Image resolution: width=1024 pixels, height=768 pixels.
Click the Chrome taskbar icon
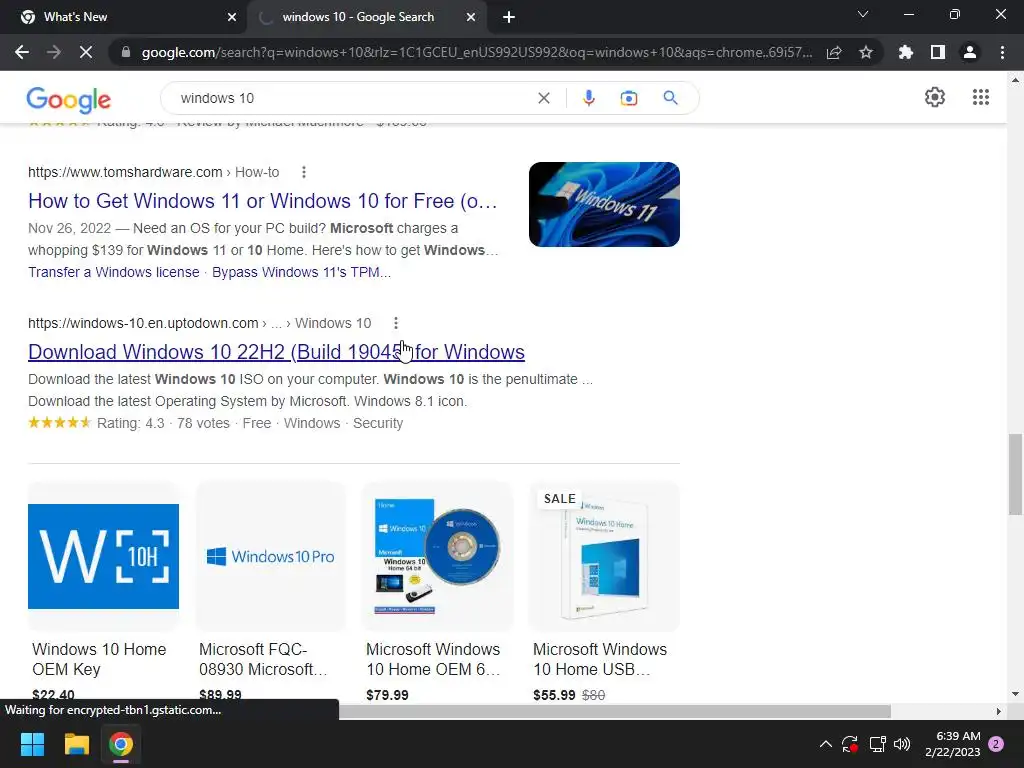point(121,744)
